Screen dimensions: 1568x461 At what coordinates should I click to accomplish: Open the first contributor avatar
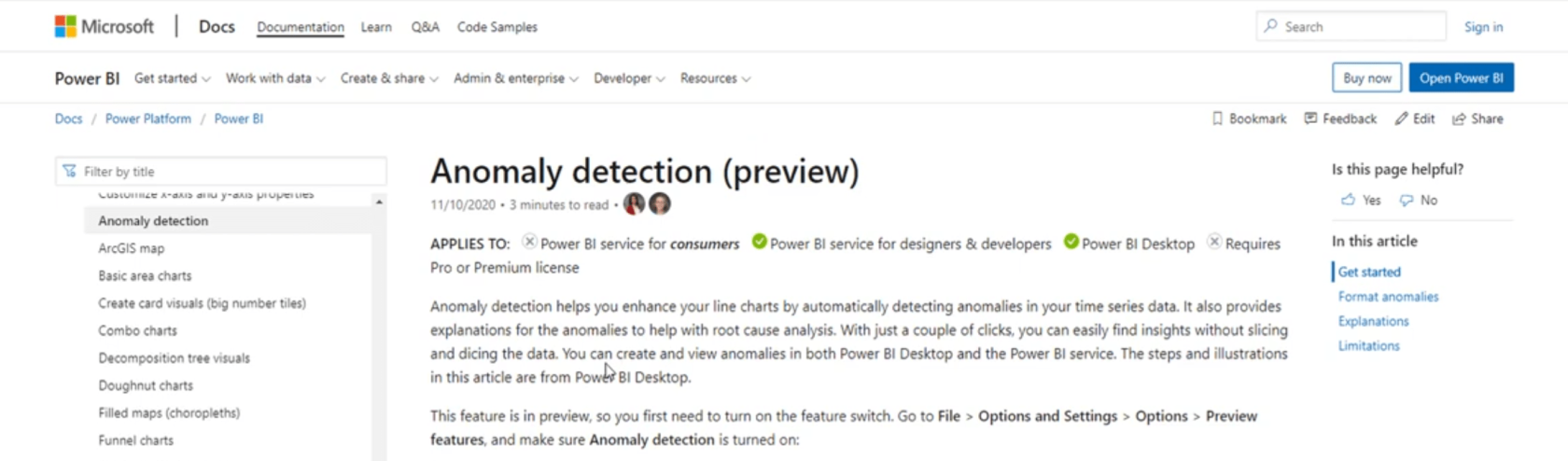[634, 203]
